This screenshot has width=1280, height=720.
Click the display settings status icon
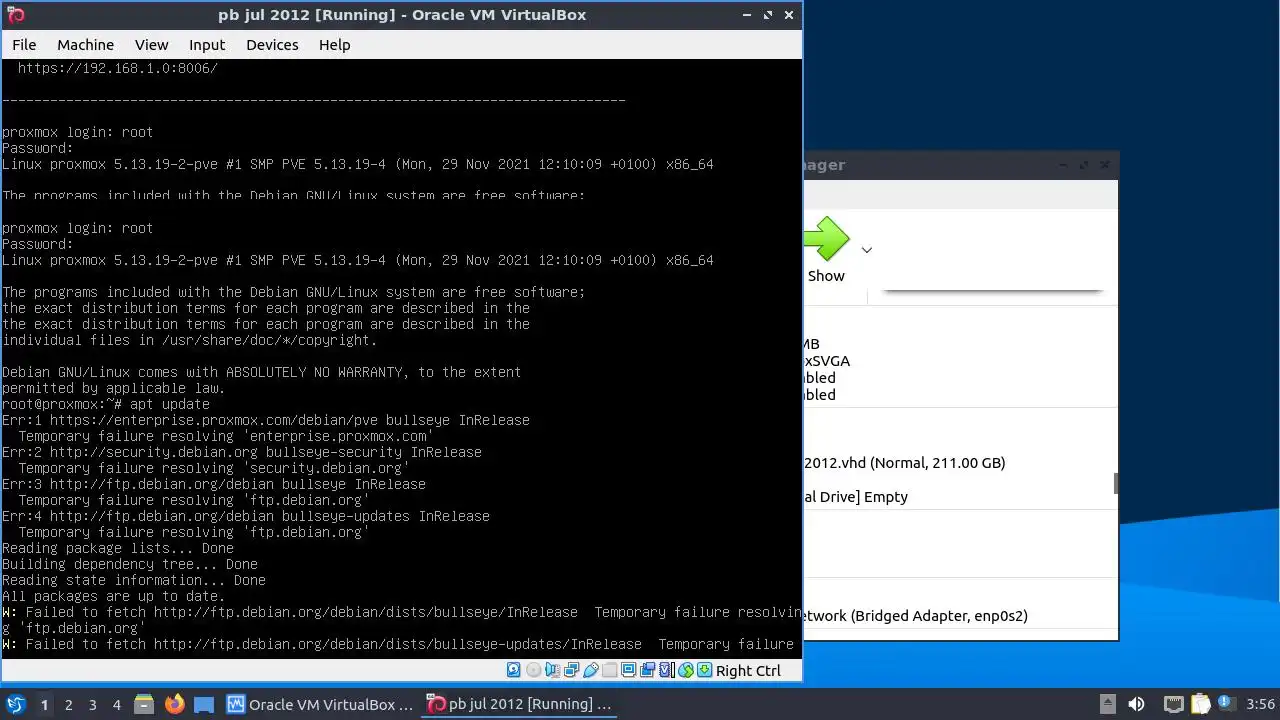pos(628,671)
